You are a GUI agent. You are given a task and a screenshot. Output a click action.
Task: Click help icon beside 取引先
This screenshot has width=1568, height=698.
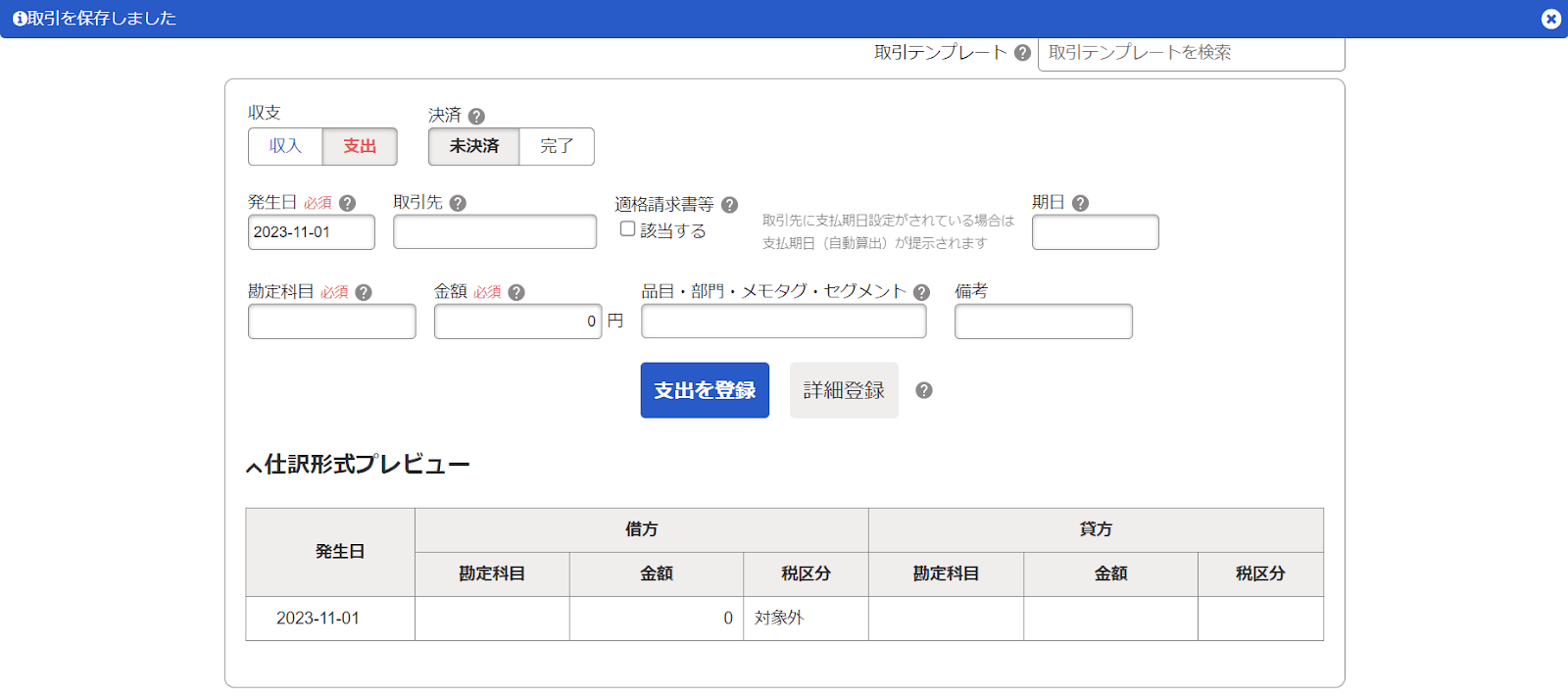coord(458,203)
